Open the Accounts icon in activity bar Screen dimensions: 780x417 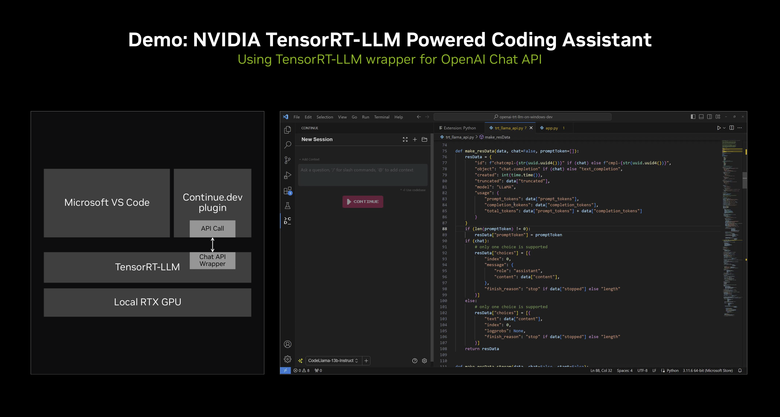287,344
